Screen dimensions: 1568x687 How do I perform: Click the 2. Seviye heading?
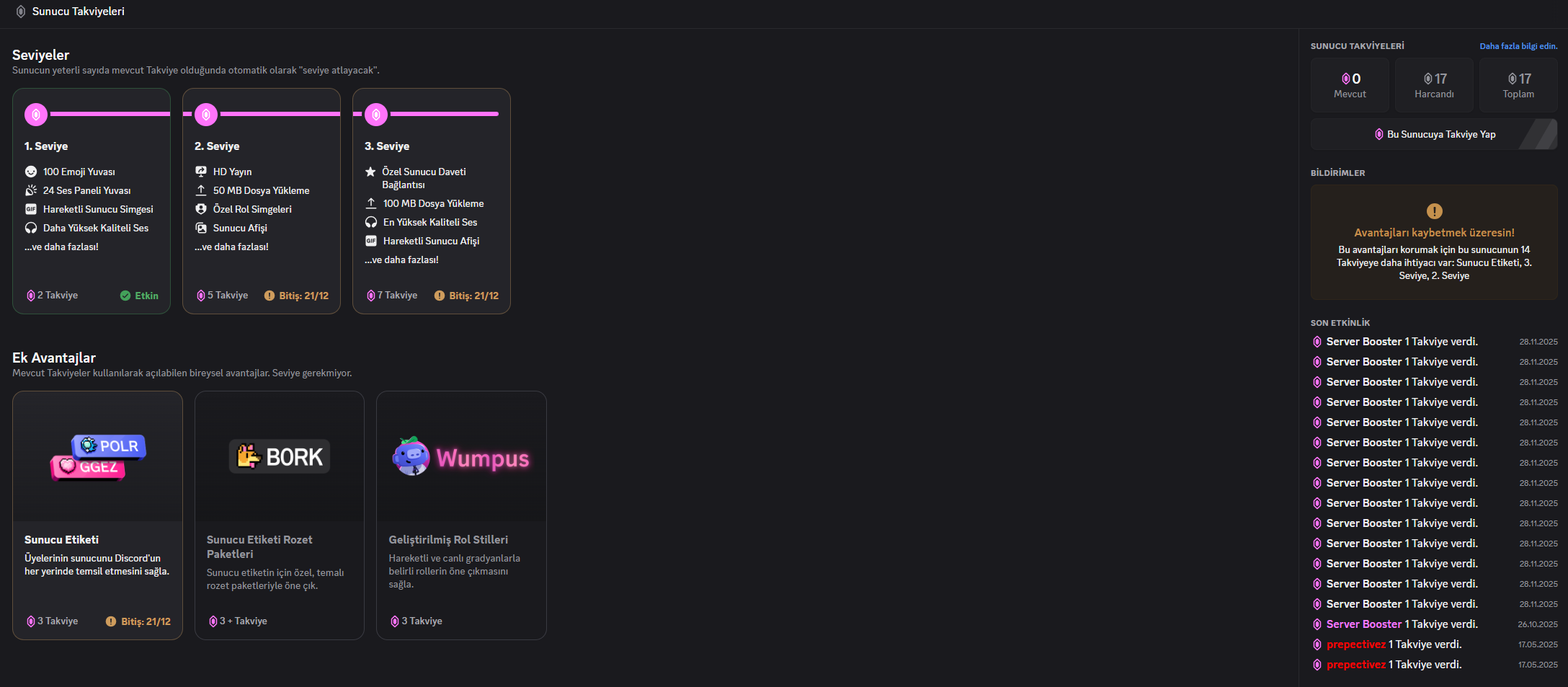217,146
